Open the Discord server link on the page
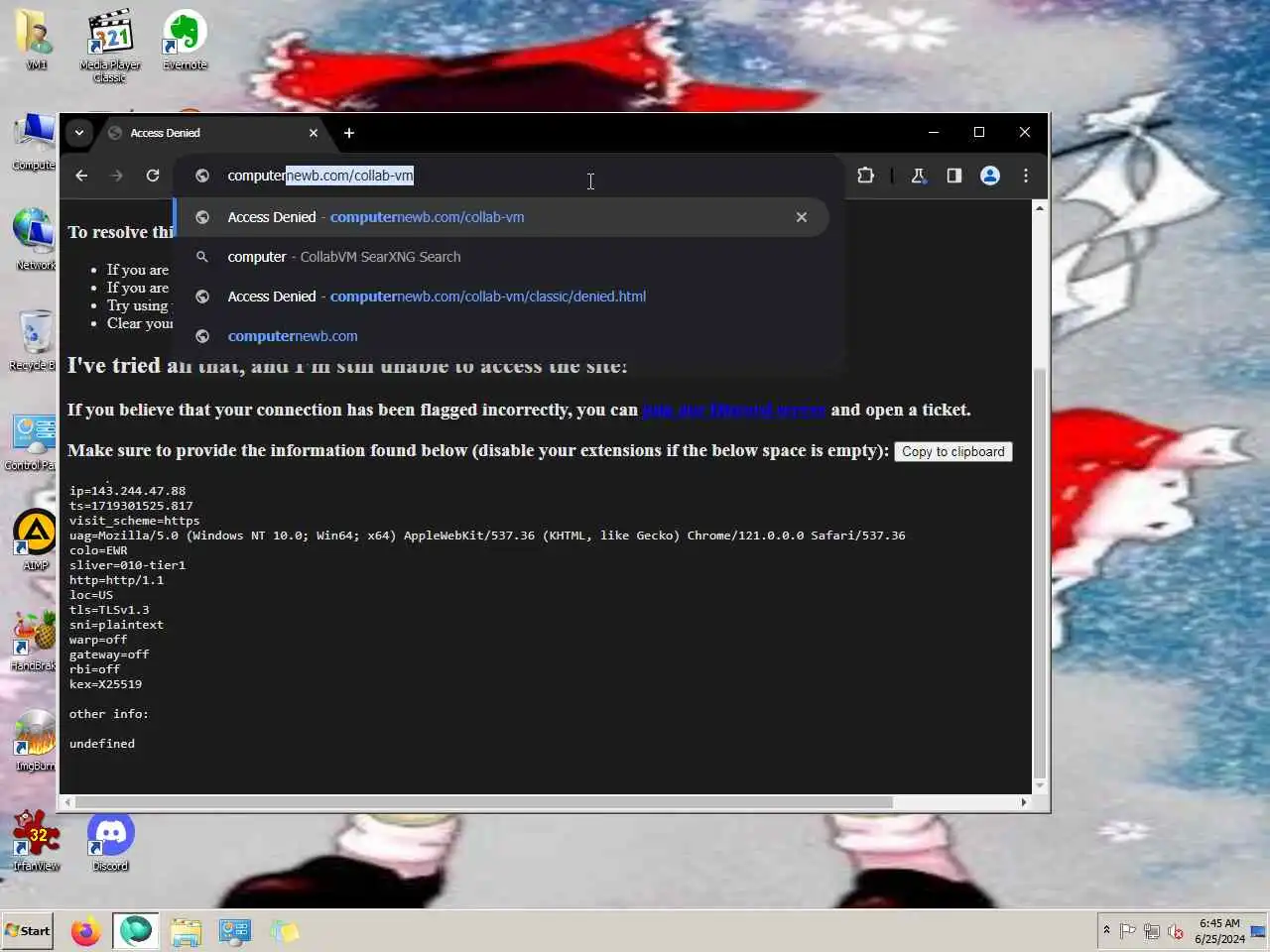1270x952 pixels. (734, 410)
